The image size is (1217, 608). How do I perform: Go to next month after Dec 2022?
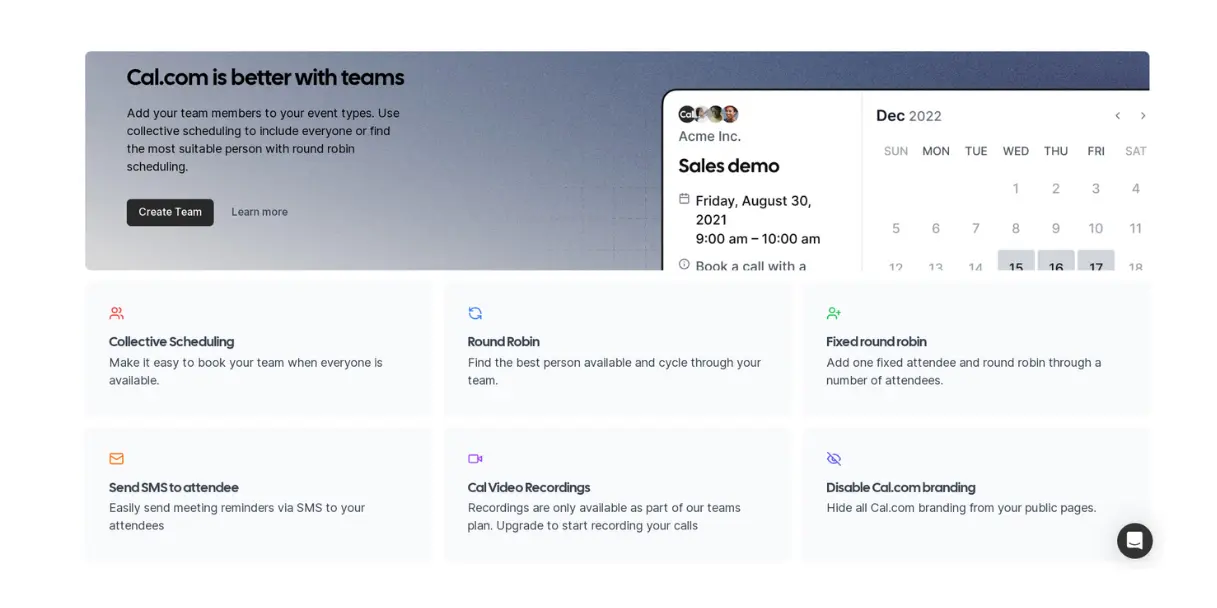coord(1143,116)
